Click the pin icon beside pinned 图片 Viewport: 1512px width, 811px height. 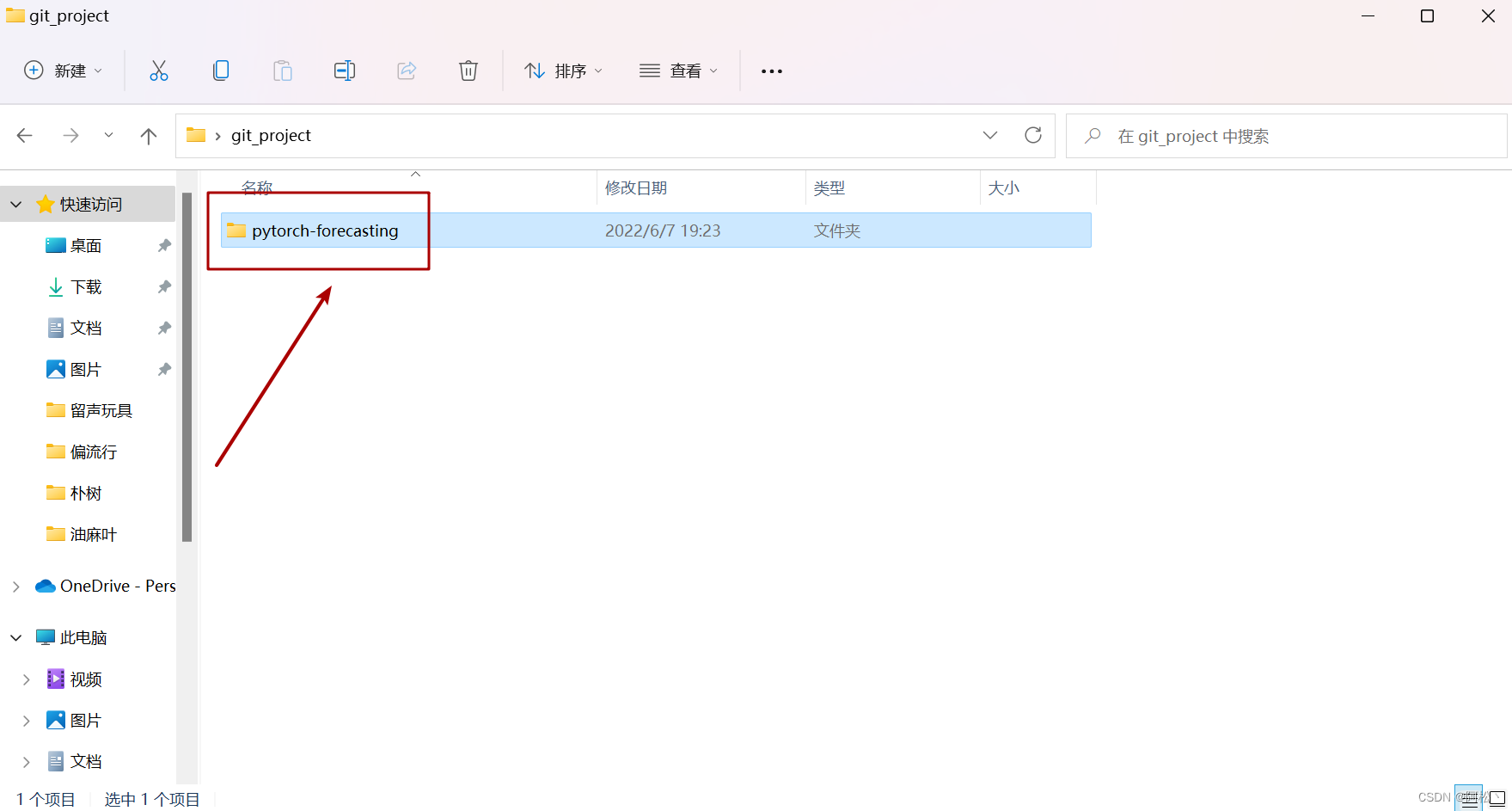pos(164,370)
